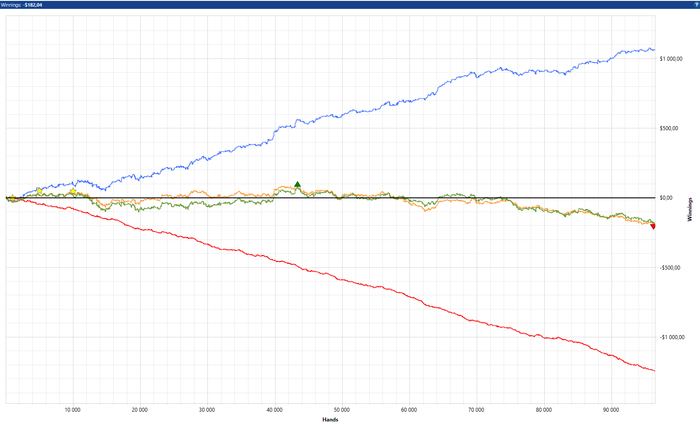700x425 pixels.
Task: Select the first yellow star marker
Action: 39,191
